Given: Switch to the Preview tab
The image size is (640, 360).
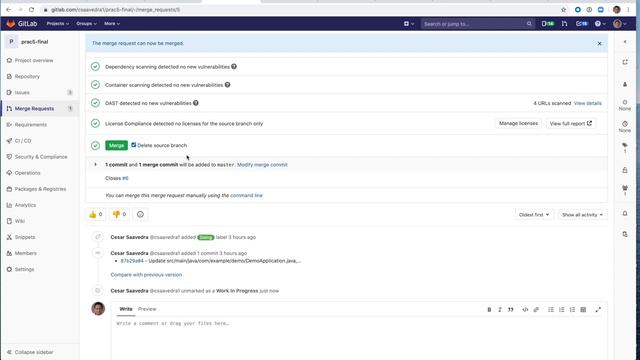Looking at the screenshot, I should coord(147,309).
